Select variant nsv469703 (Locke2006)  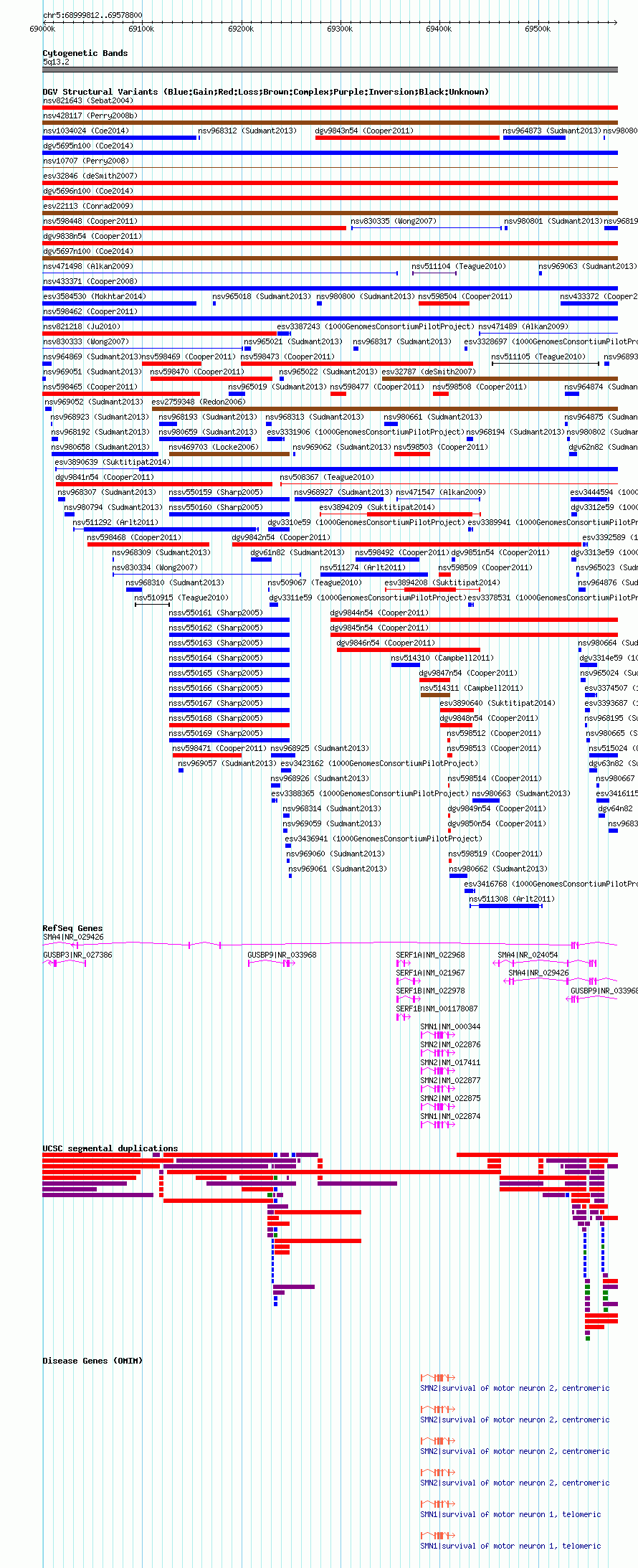[x=214, y=447]
